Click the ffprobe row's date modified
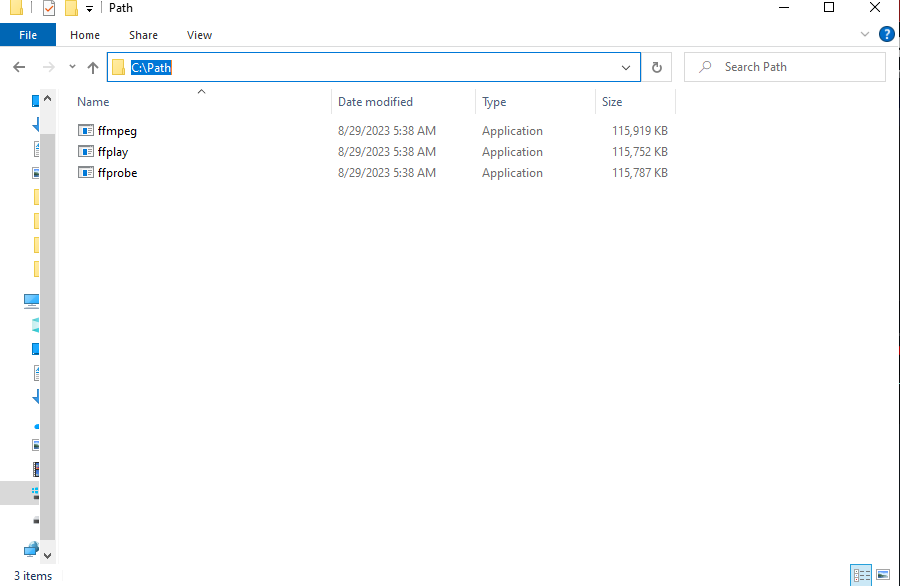 click(387, 173)
